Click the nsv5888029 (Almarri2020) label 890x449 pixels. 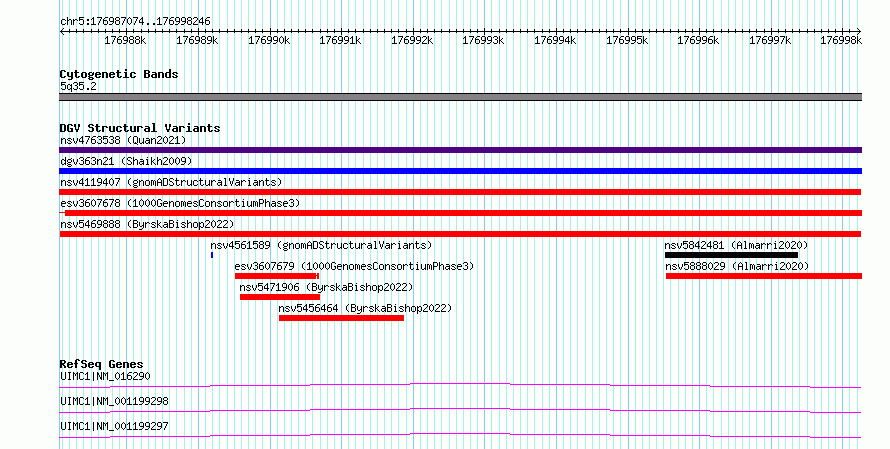click(737, 266)
